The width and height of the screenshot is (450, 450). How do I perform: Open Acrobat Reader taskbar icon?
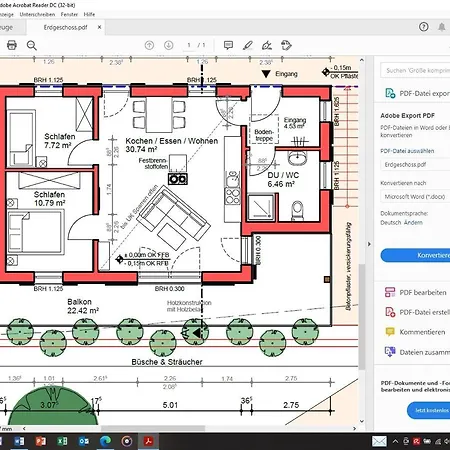tap(148, 441)
